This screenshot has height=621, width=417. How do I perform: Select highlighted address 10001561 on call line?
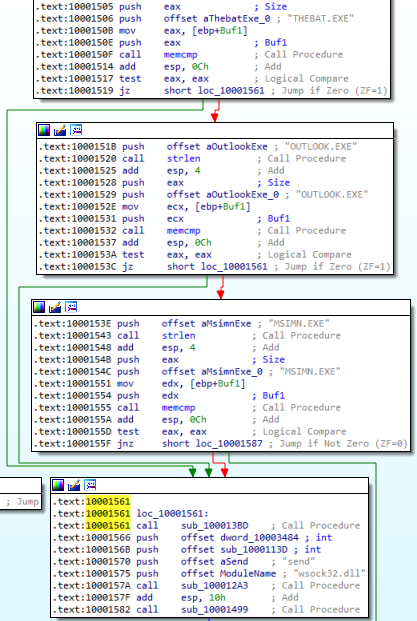pyautogui.click(x=108, y=526)
